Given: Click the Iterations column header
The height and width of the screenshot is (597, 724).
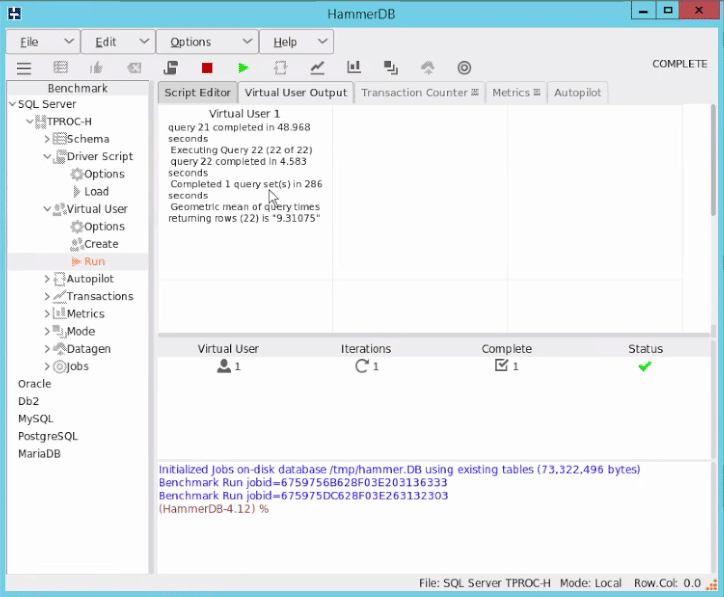Looking at the screenshot, I should [x=366, y=349].
